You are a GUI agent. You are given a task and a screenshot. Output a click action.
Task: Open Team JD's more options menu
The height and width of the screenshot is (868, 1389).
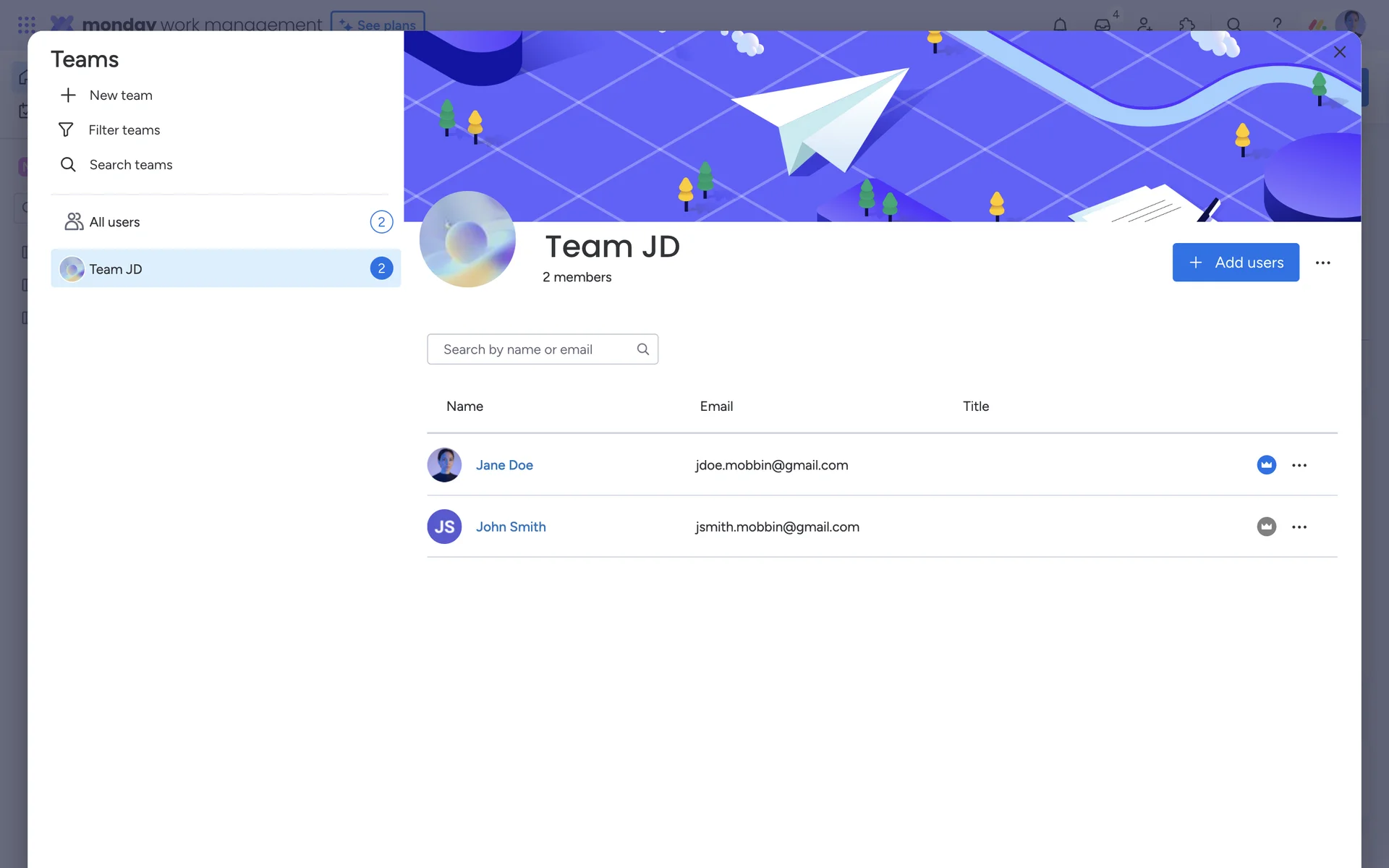(x=1322, y=263)
